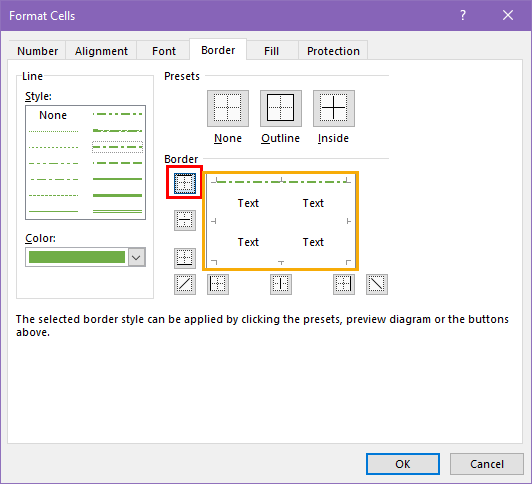
Task: Choose the None line style
Action: [x=53, y=115]
